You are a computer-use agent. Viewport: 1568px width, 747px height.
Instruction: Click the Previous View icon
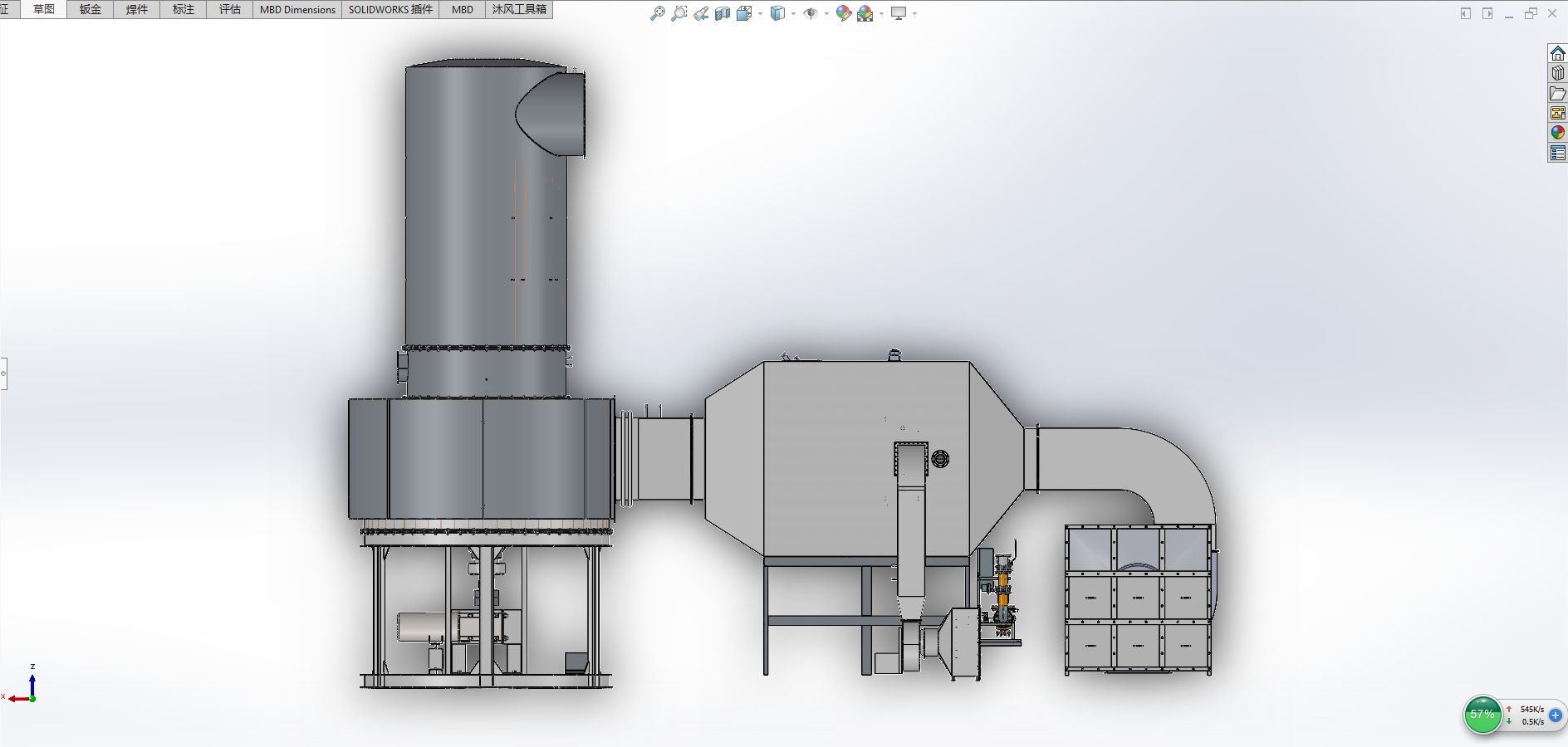pos(701,13)
